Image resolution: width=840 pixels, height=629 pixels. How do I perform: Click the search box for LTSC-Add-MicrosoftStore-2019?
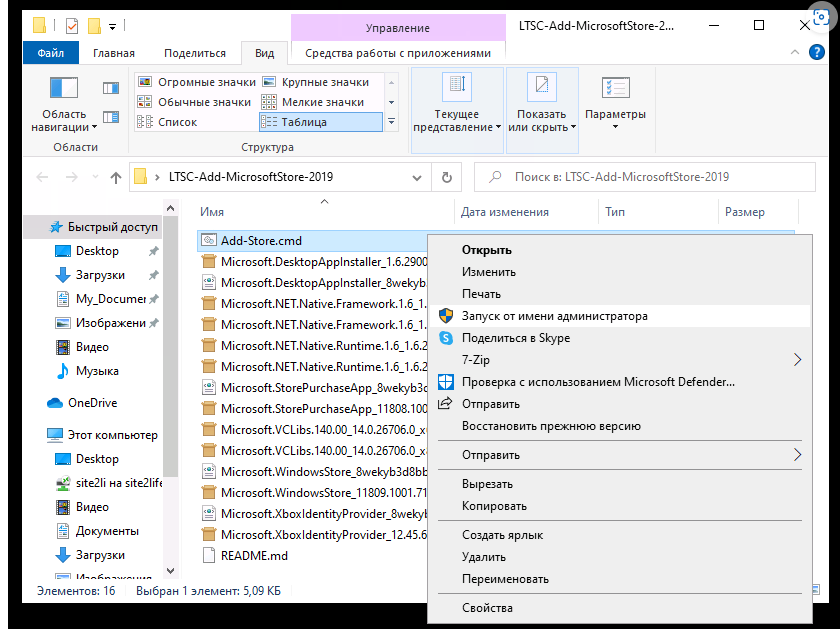(x=644, y=177)
